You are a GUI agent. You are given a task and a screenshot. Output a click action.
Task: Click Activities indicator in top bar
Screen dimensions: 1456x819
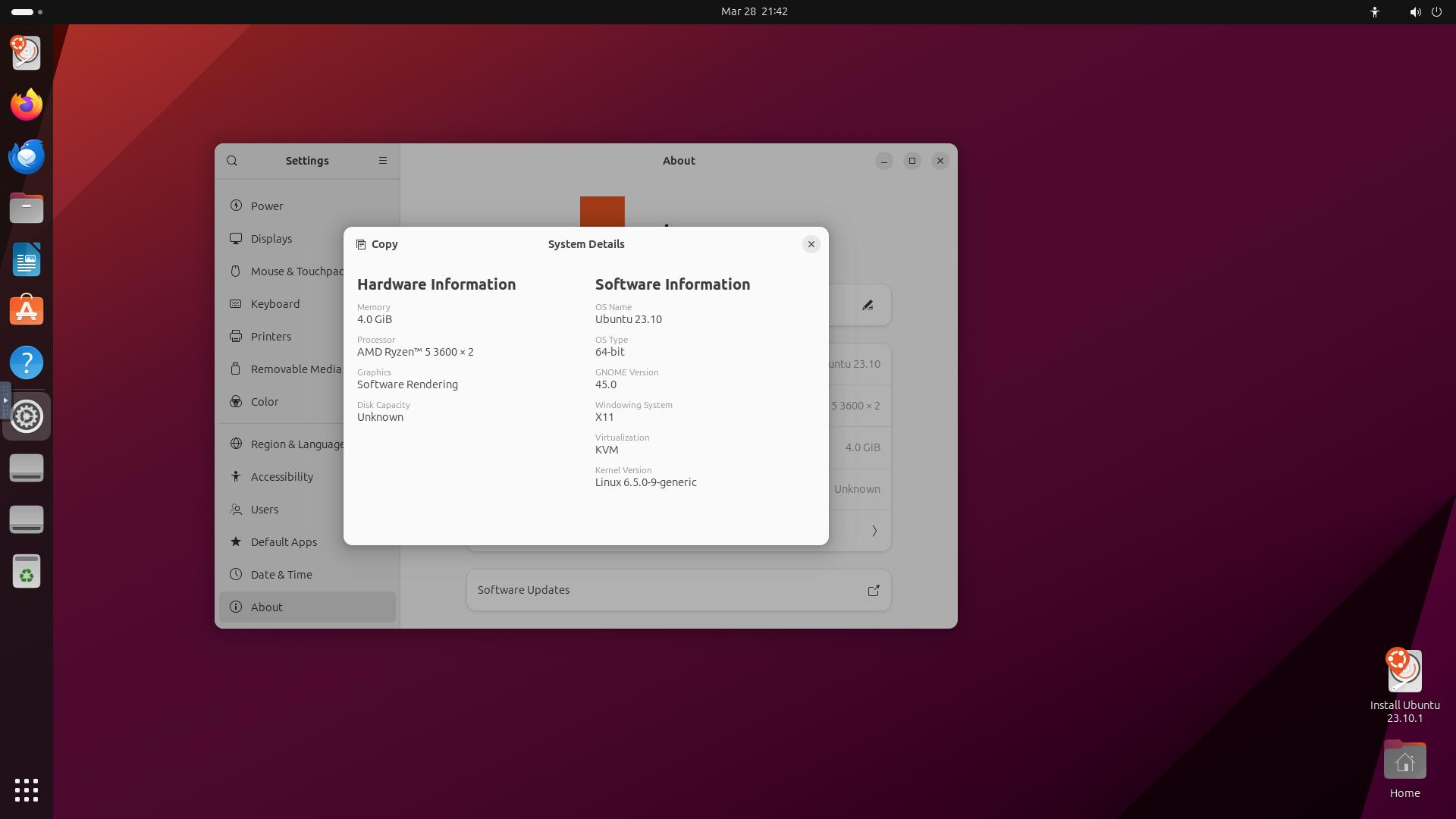pos(27,11)
